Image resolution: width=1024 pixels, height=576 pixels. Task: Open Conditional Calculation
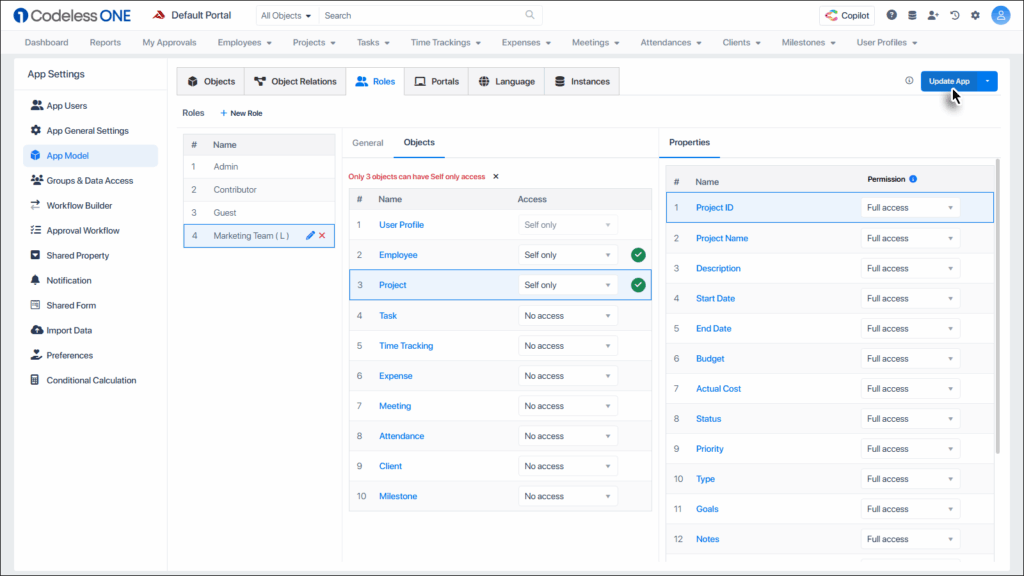coord(91,380)
